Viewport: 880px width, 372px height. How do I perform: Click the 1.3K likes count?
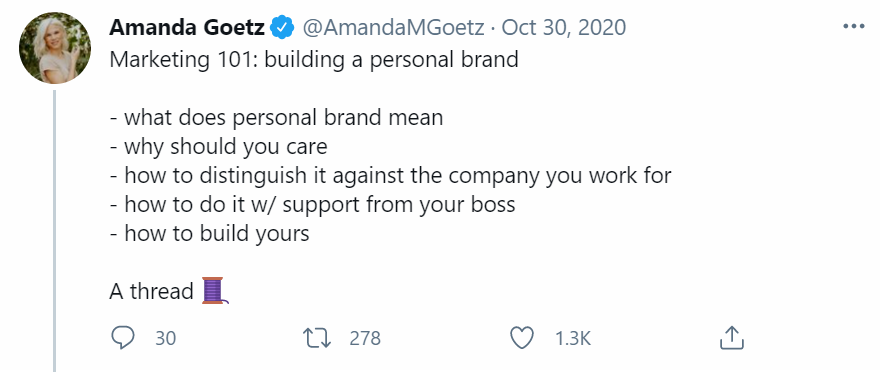tap(572, 338)
